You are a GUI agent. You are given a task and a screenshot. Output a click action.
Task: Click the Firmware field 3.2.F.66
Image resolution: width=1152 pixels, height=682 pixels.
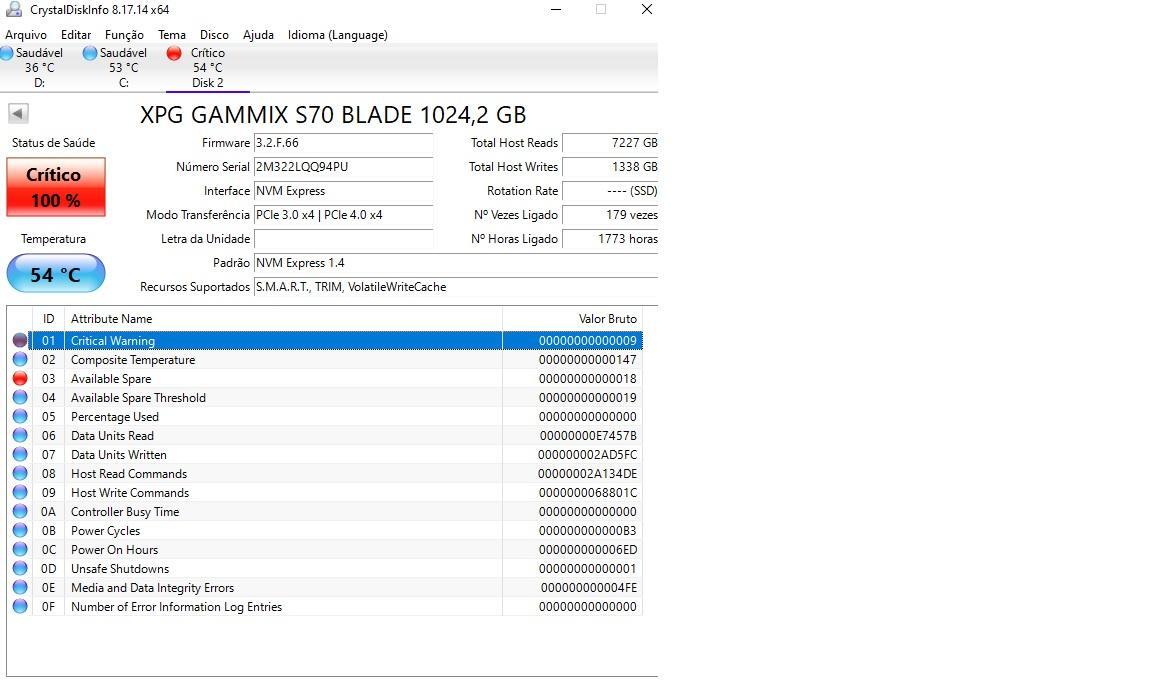point(343,143)
